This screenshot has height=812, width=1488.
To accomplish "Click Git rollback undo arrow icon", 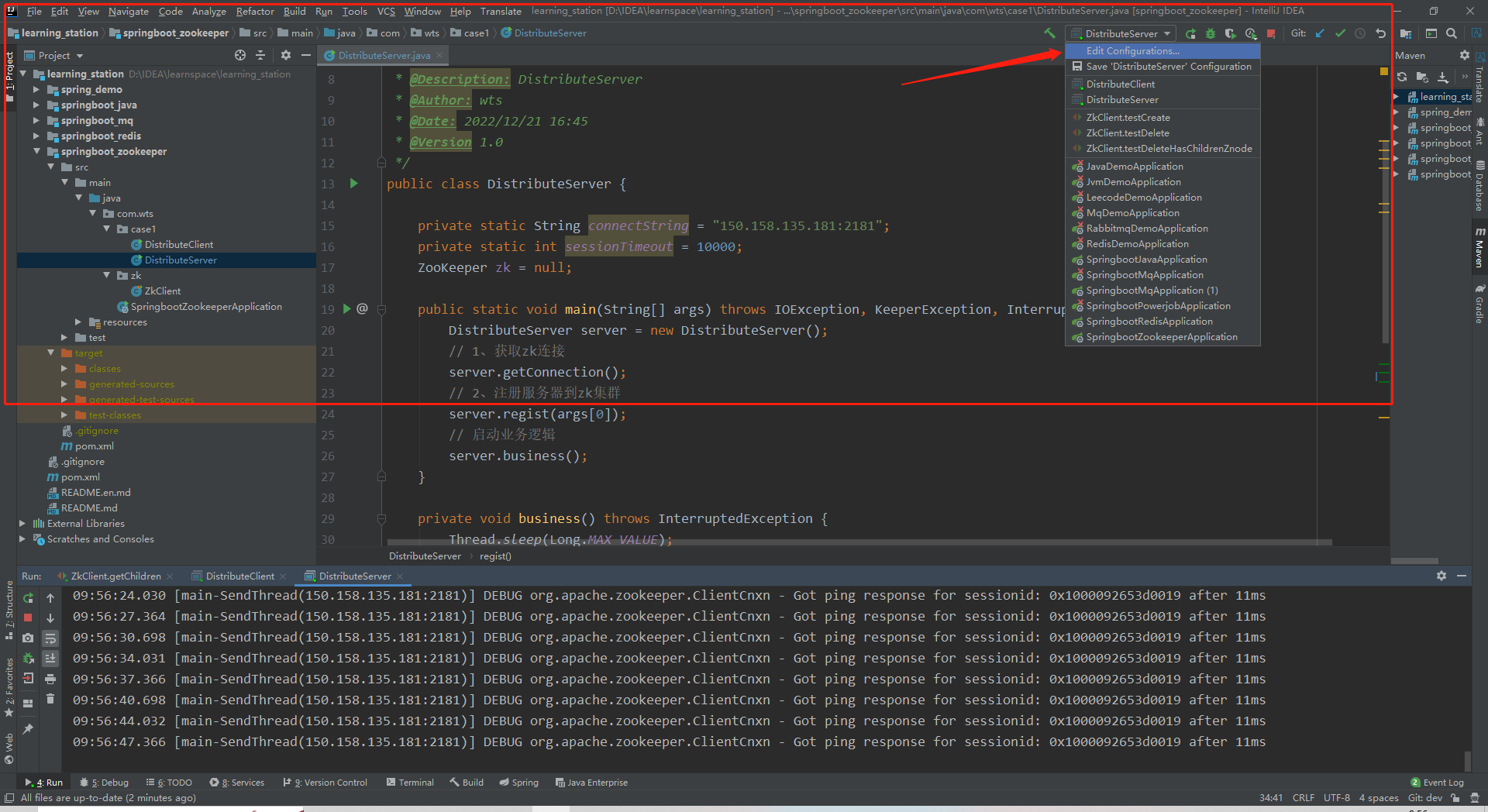I will click(1380, 33).
